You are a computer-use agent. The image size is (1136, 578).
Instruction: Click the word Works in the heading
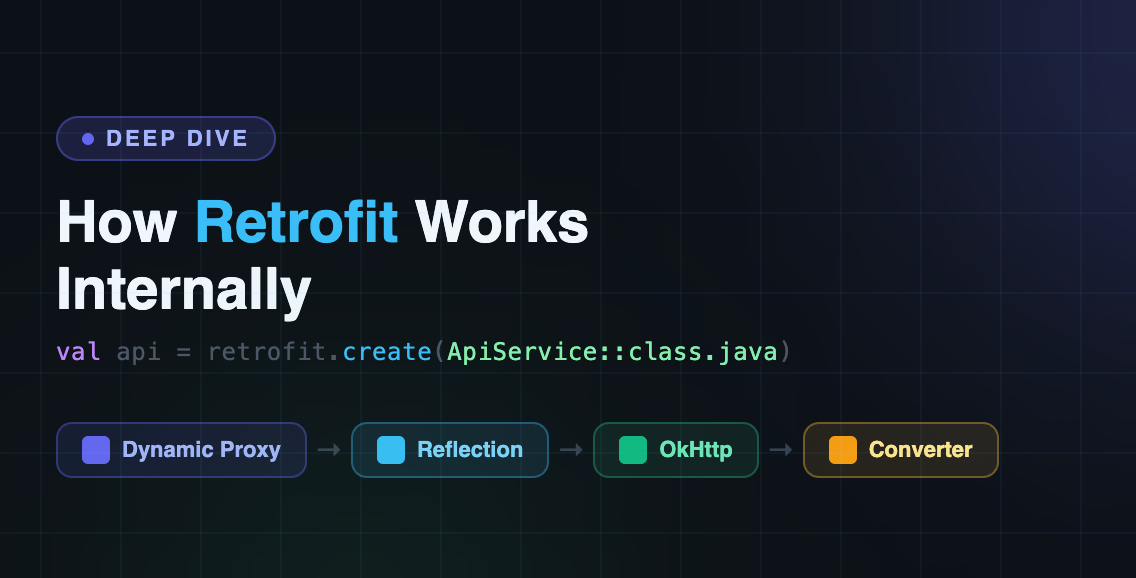(501, 222)
